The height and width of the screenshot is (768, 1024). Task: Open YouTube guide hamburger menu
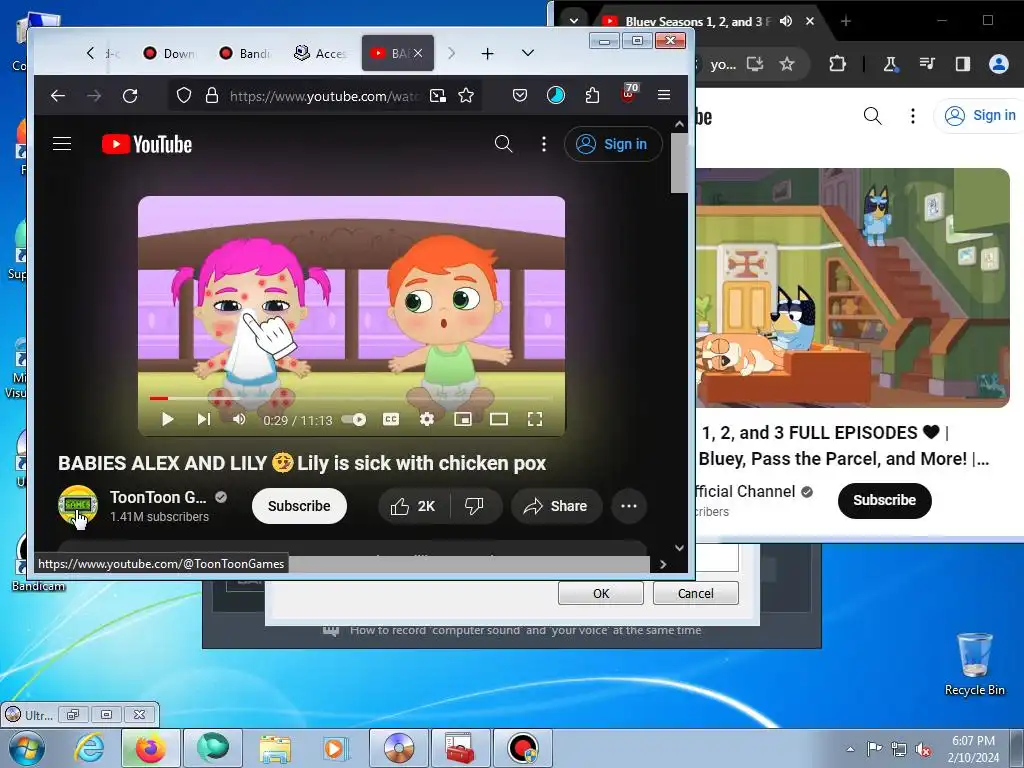pyautogui.click(x=62, y=144)
